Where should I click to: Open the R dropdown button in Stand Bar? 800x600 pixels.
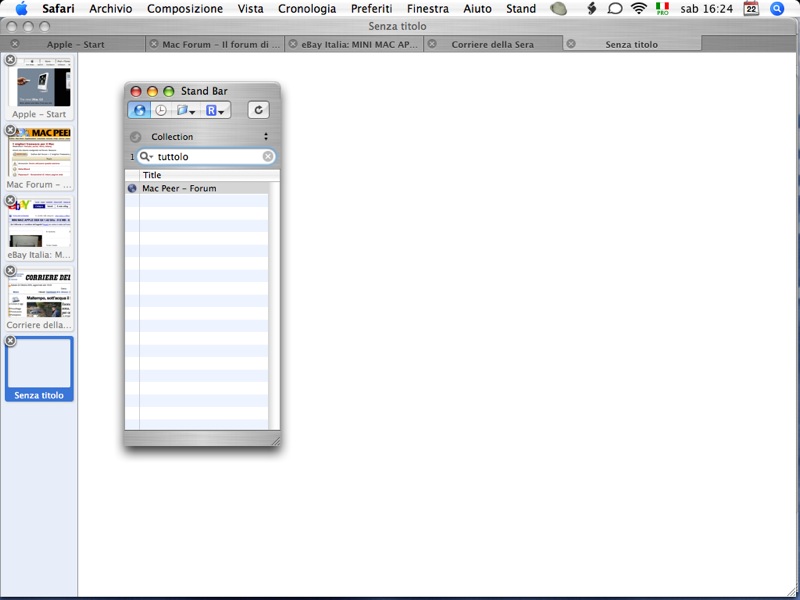click(x=216, y=110)
